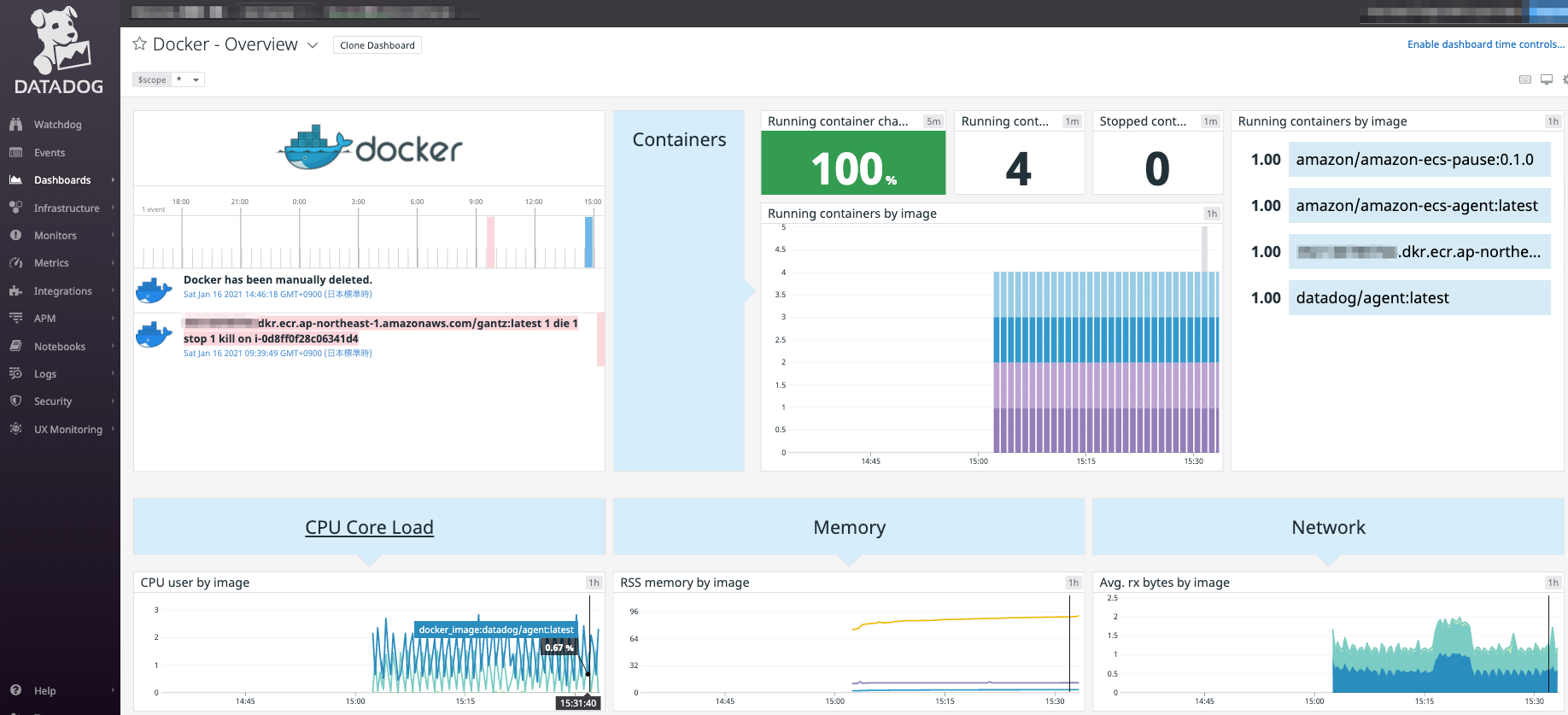Star the Docker - Overview dashboard
Viewport: 1568px width, 715px height.
click(140, 44)
